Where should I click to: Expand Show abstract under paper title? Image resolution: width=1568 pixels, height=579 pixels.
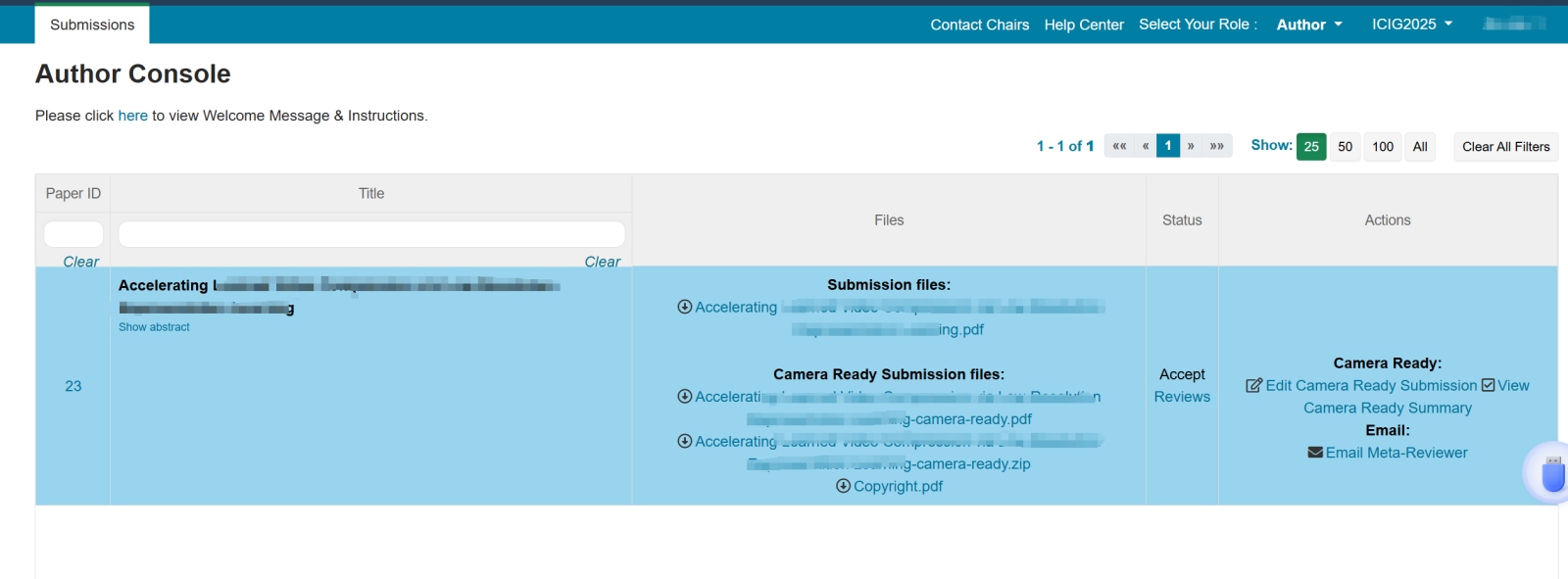[x=154, y=327]
